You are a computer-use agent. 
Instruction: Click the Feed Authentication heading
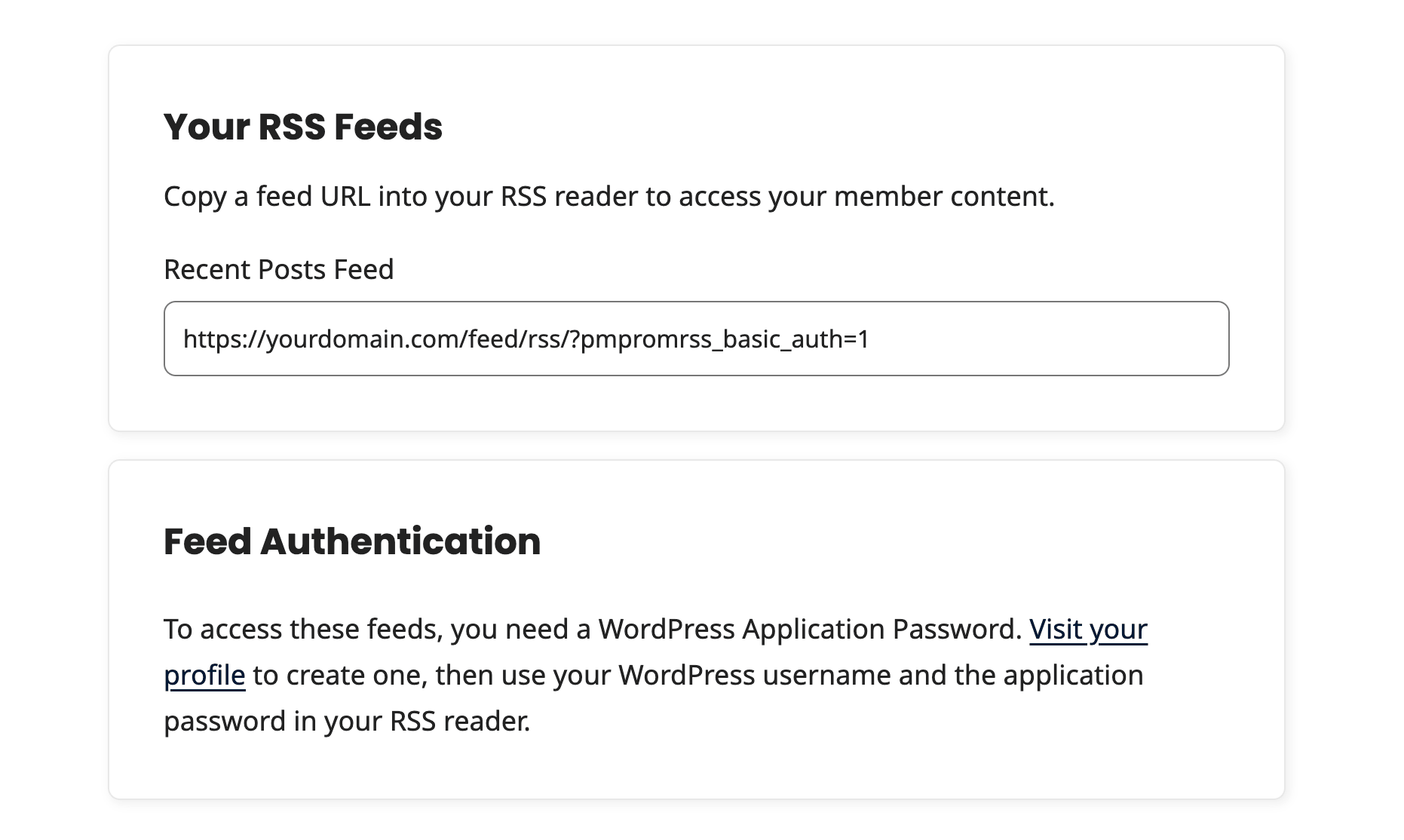pos(351,540)
